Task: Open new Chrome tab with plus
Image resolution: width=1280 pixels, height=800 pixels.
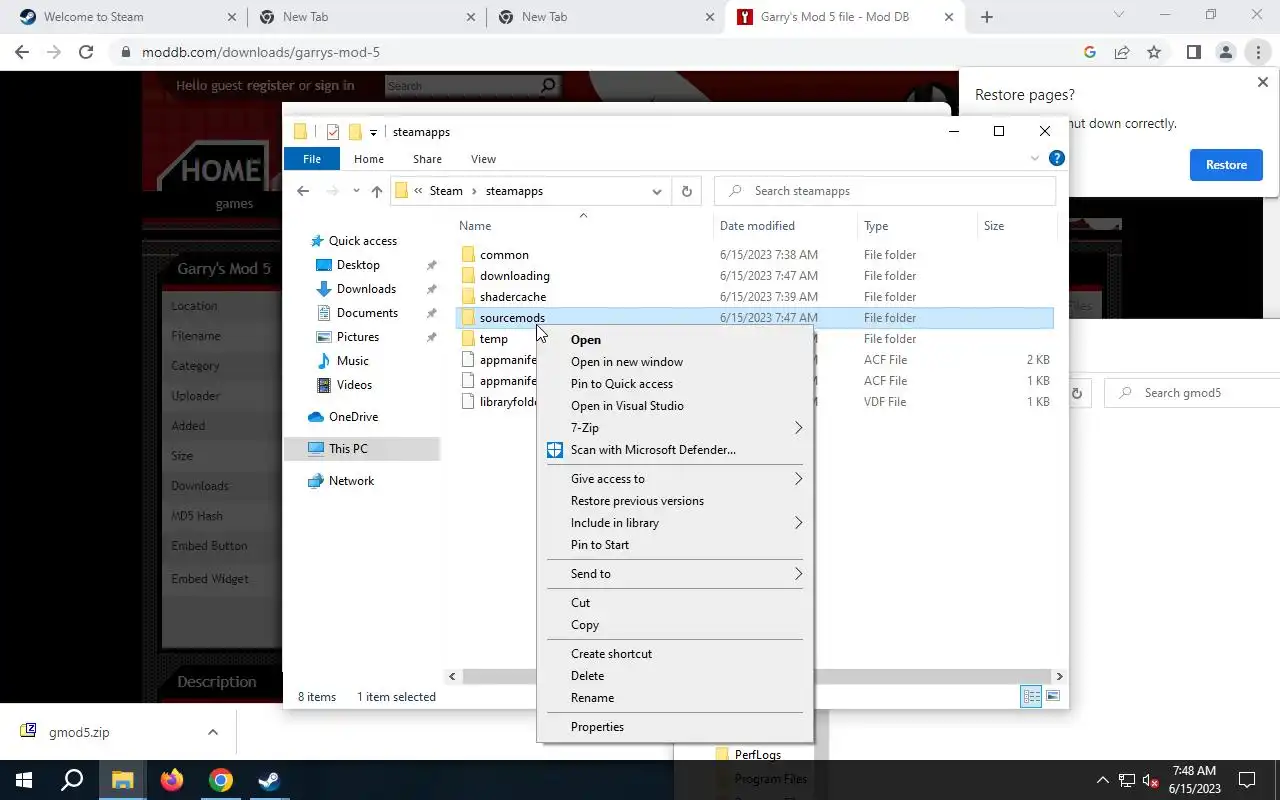Action: (x=987, y=17)
